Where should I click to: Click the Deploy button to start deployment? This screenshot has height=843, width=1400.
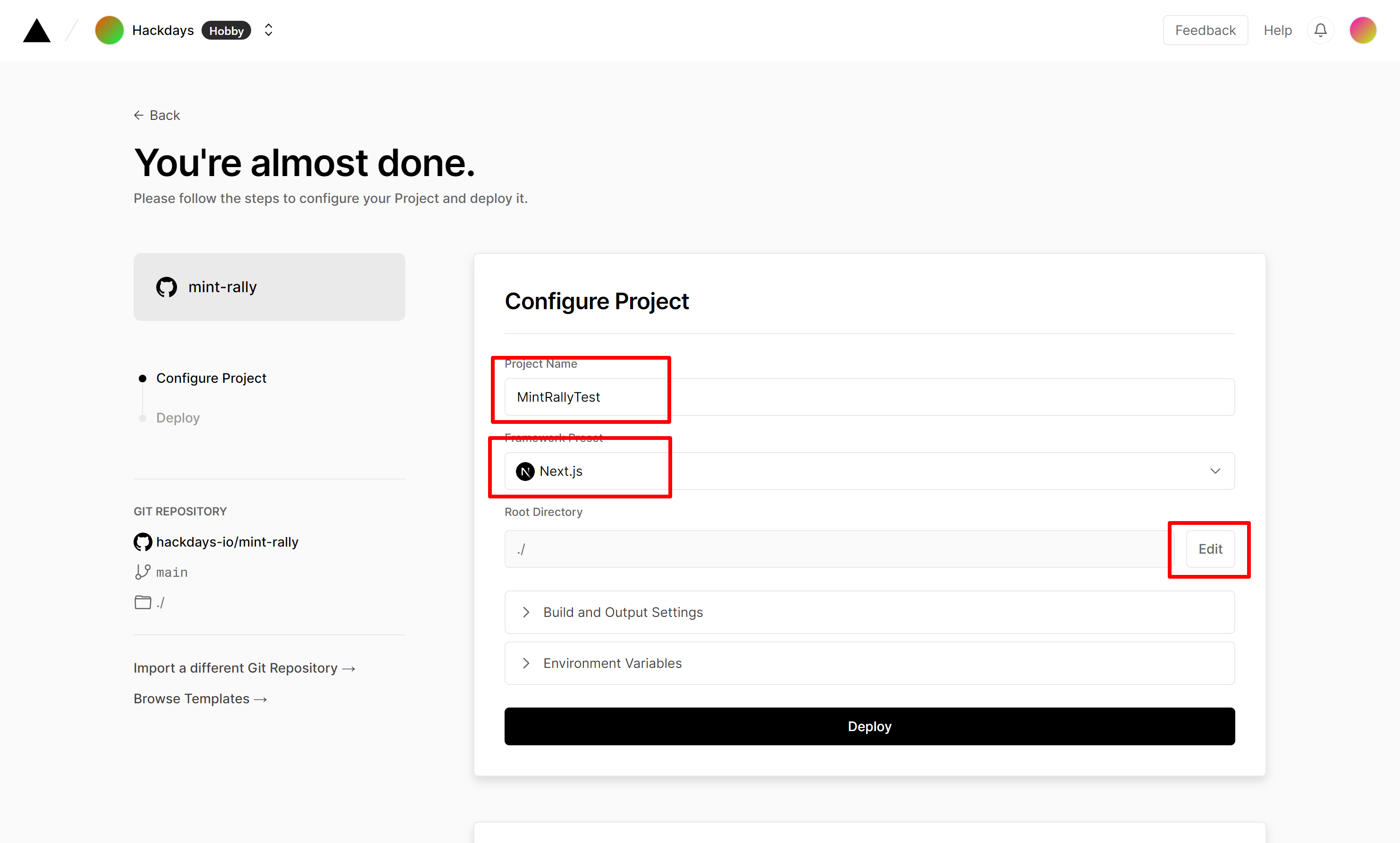869,726
